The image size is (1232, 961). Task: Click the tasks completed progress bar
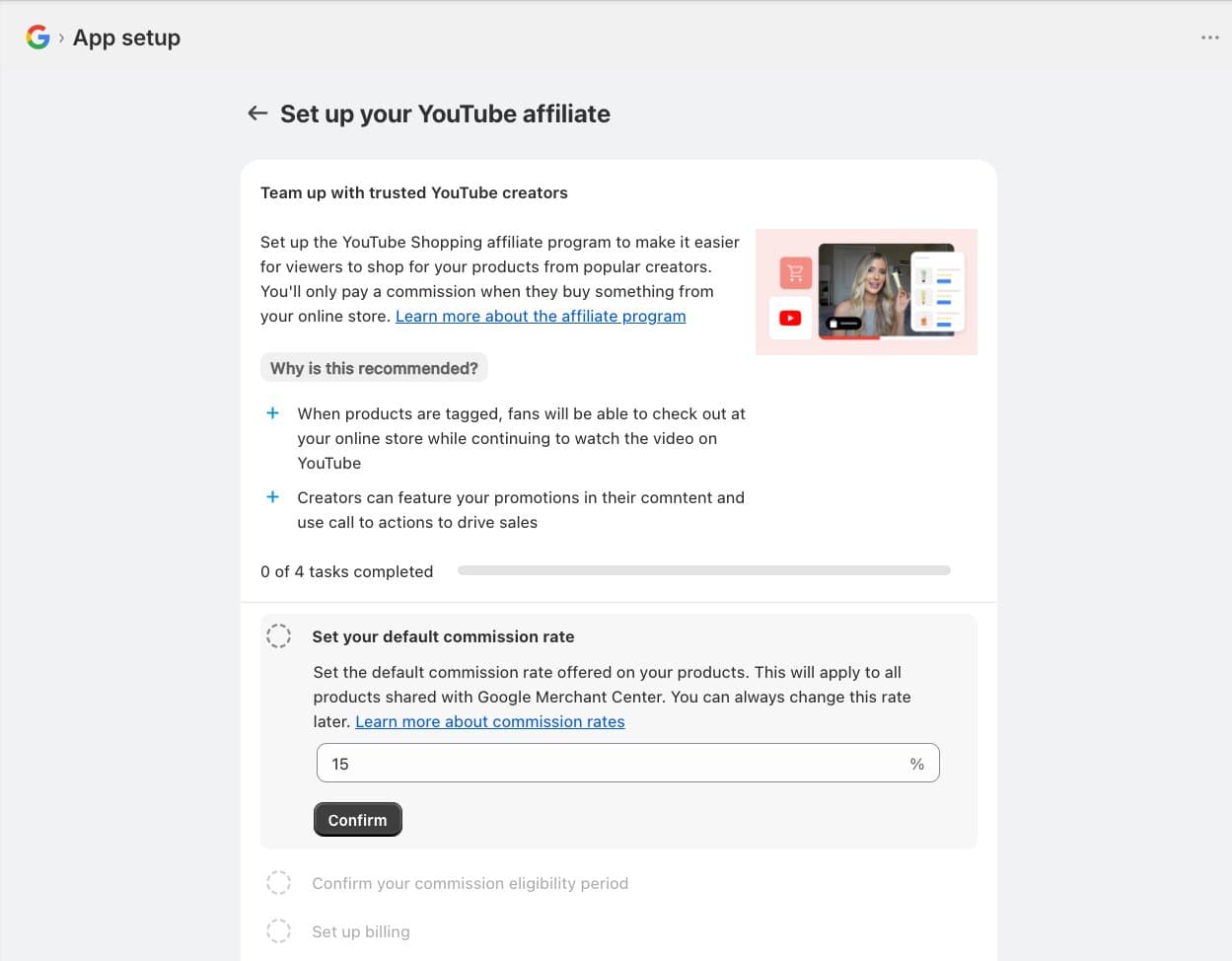[703, 570]
